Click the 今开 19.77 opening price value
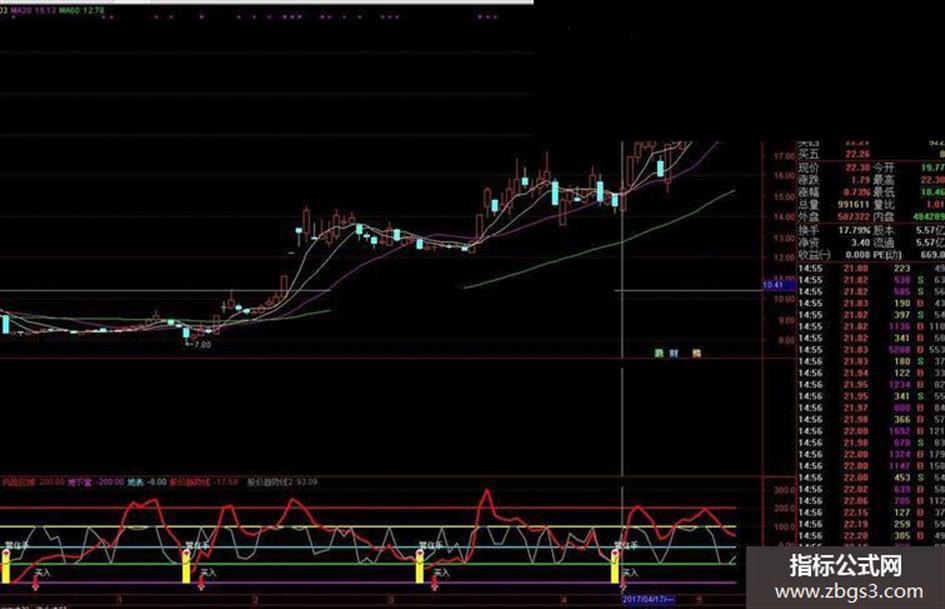 coord(932,168)
